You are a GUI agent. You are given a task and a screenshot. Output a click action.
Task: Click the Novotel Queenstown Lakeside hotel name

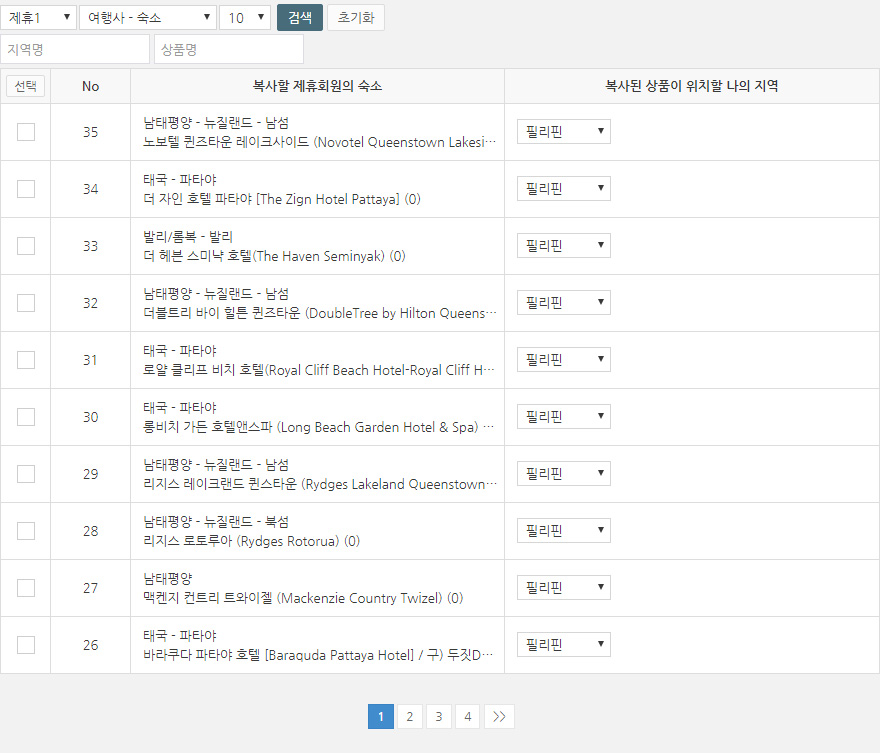coord(319,142)
